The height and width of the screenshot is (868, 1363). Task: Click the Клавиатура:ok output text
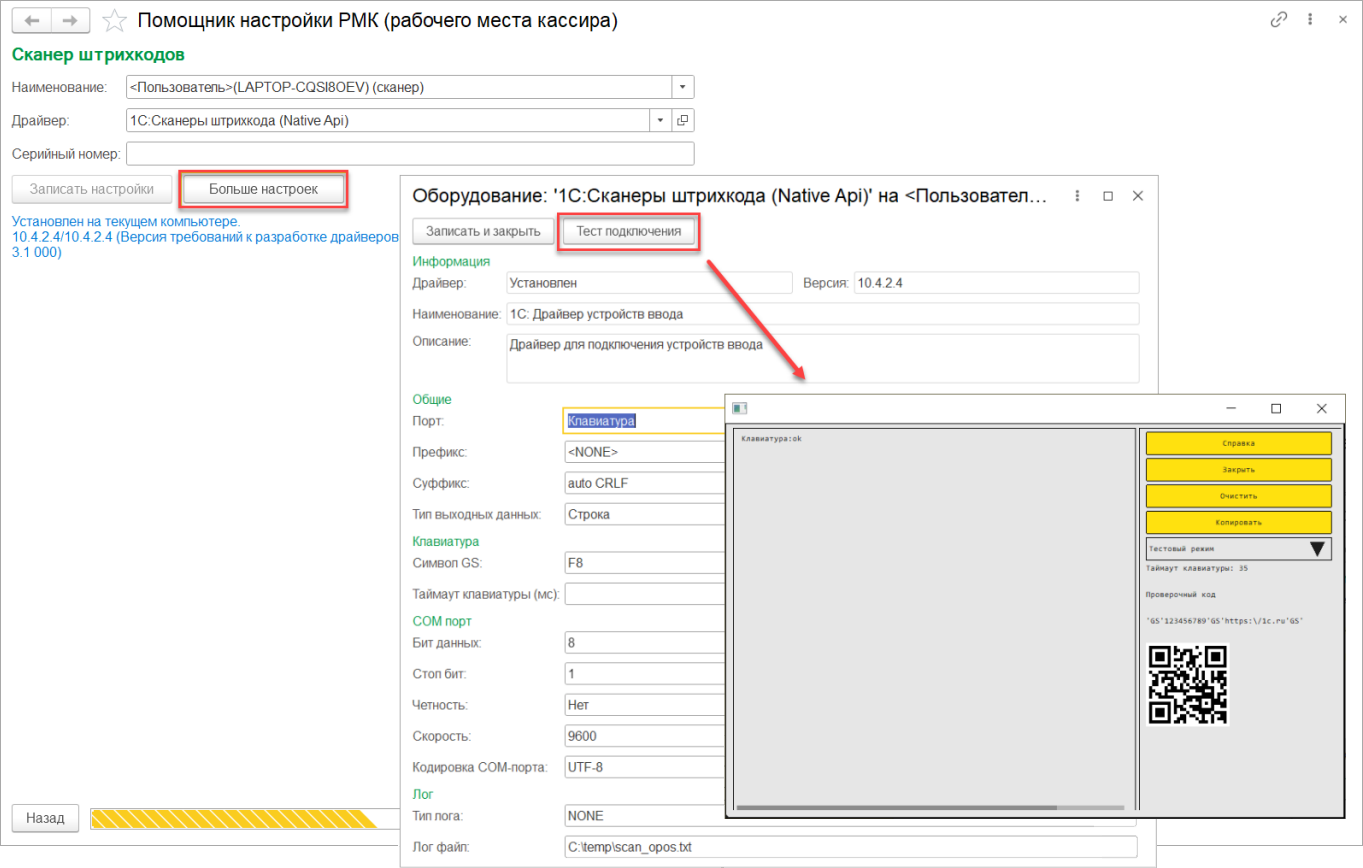click(x=772, y=438)
